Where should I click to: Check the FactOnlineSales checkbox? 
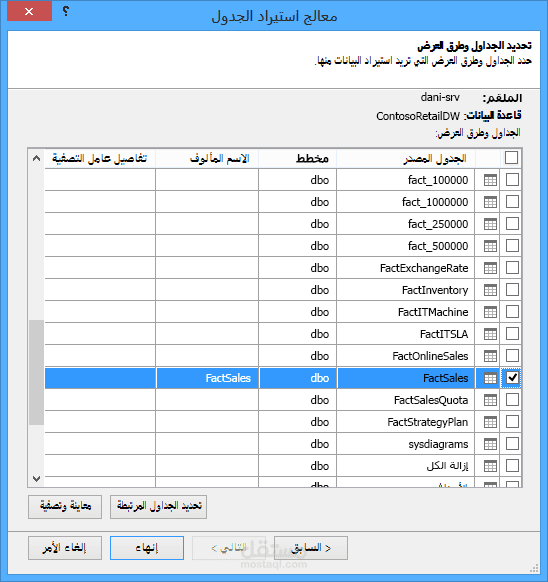512,355
